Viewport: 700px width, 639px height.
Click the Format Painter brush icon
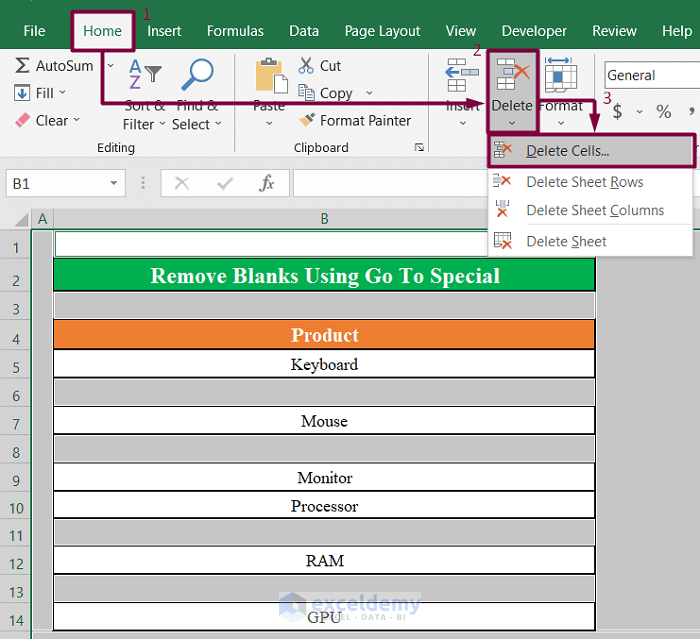pyautogui.click(x=307, y=120)
